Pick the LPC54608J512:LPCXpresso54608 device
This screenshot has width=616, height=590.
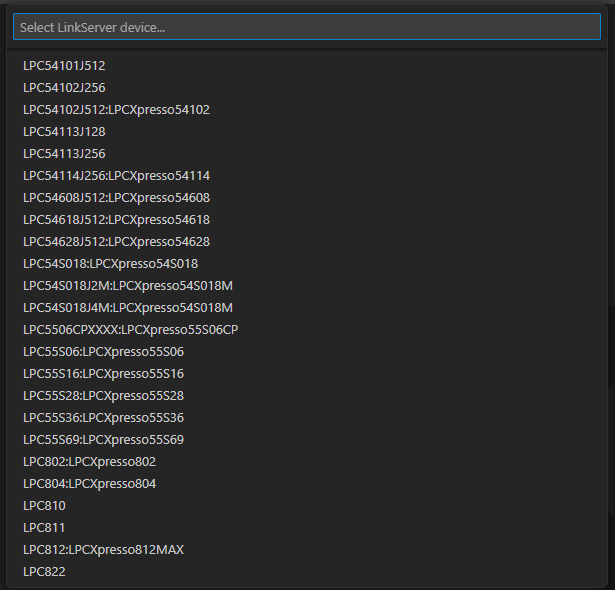[x=116, y=198]
